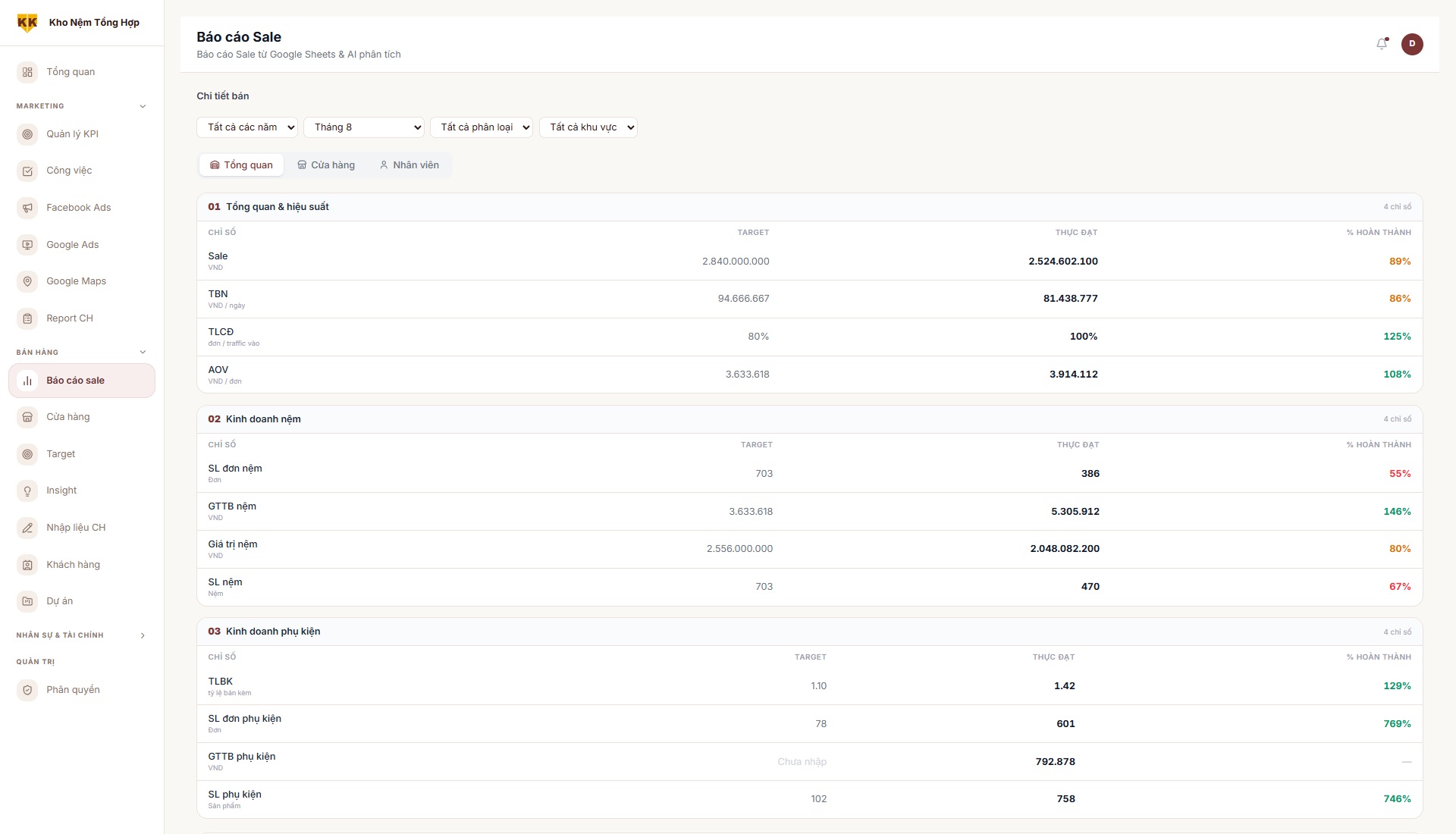
Task: Click the person icon in Nhân viên tab
Action: point(384,165)
